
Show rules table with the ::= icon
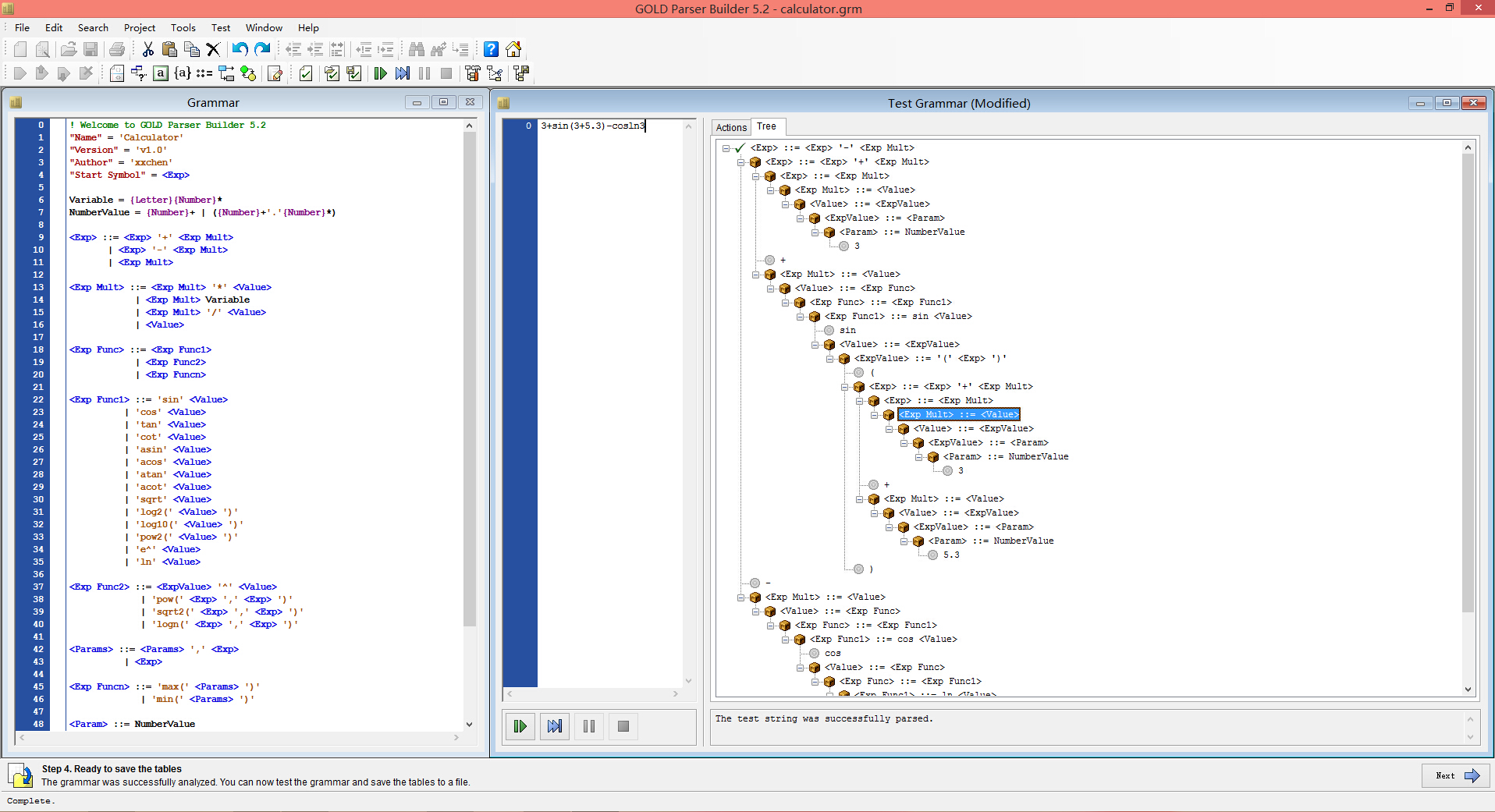point(204,73)
